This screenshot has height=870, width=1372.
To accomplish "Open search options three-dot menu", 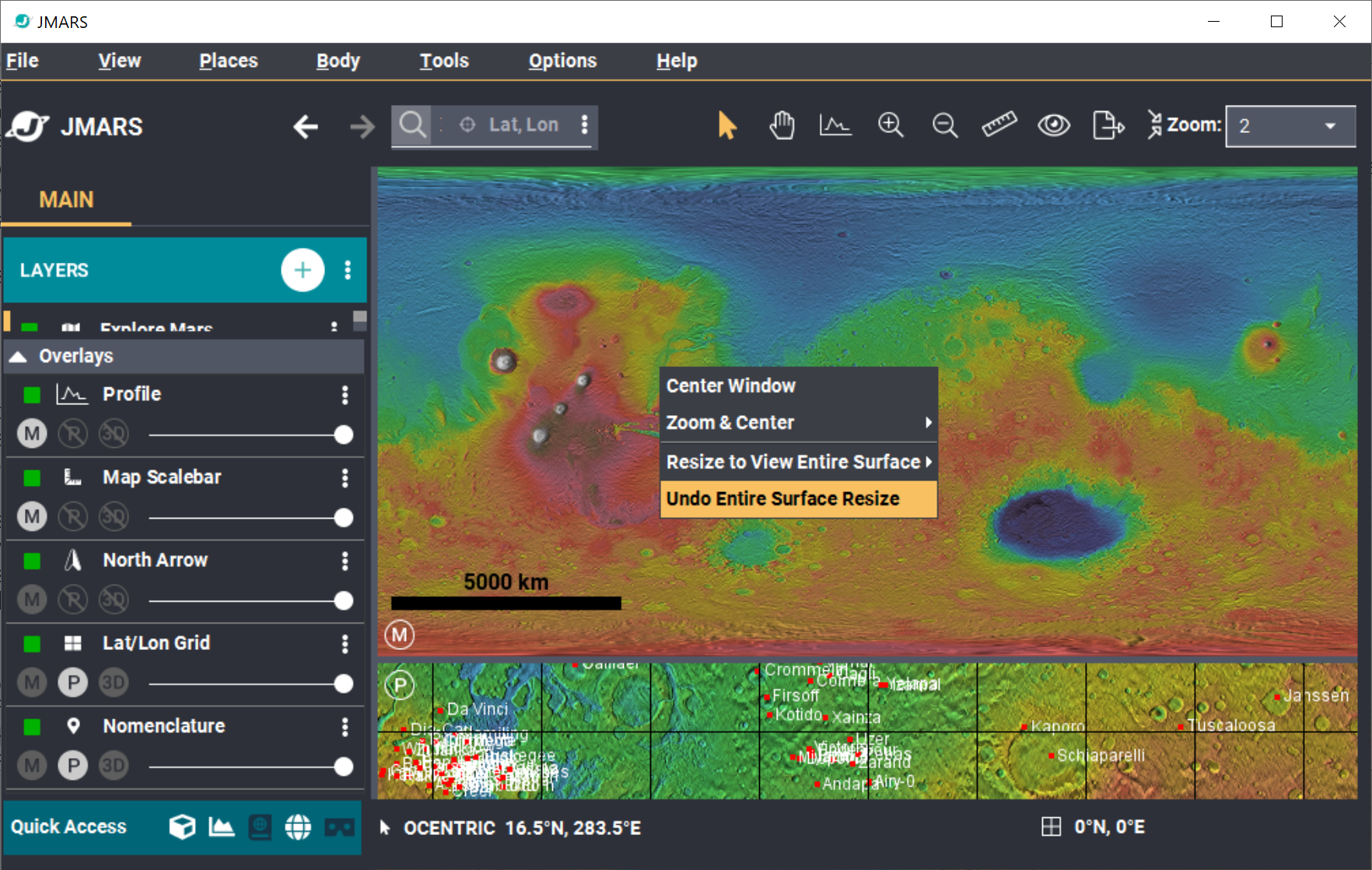I will (x=584, y=124).
